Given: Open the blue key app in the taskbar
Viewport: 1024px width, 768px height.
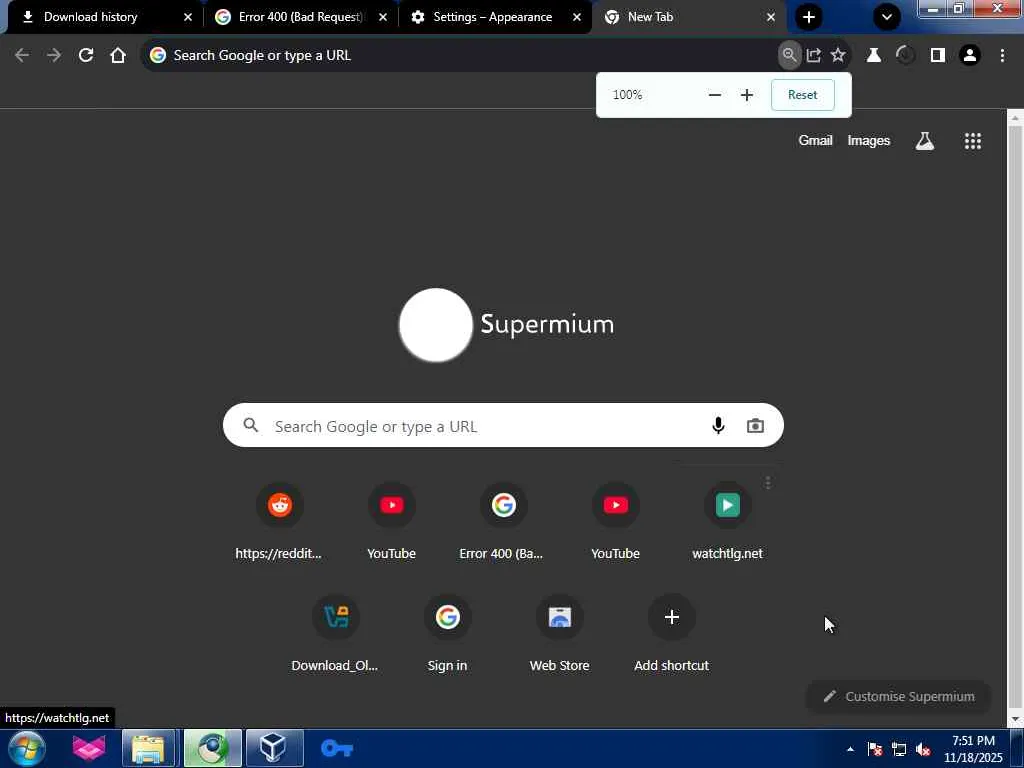Looking at the screenshot, I should [336, 748].
